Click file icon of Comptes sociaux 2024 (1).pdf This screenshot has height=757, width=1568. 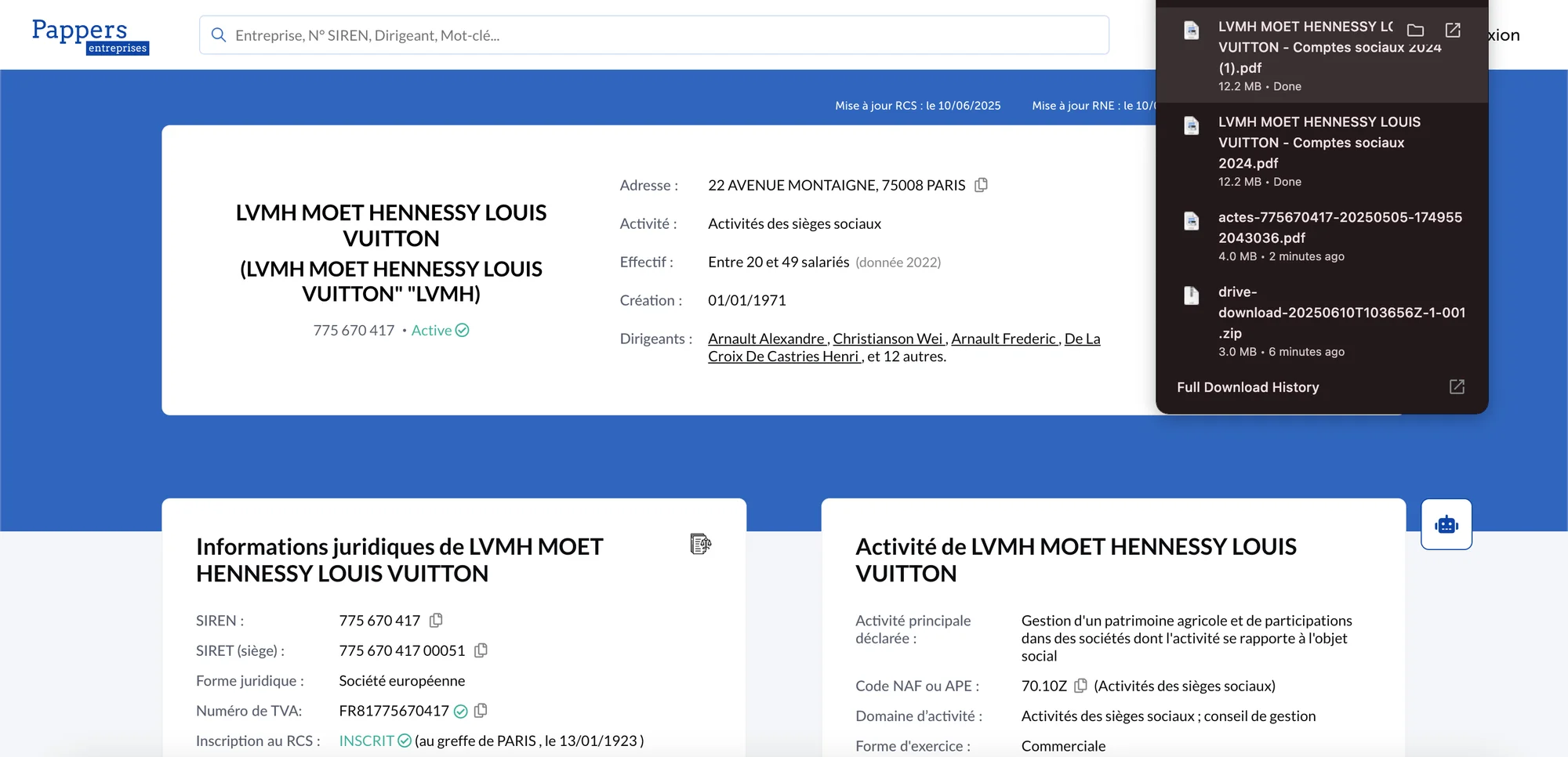click(x=1192, y=31)
